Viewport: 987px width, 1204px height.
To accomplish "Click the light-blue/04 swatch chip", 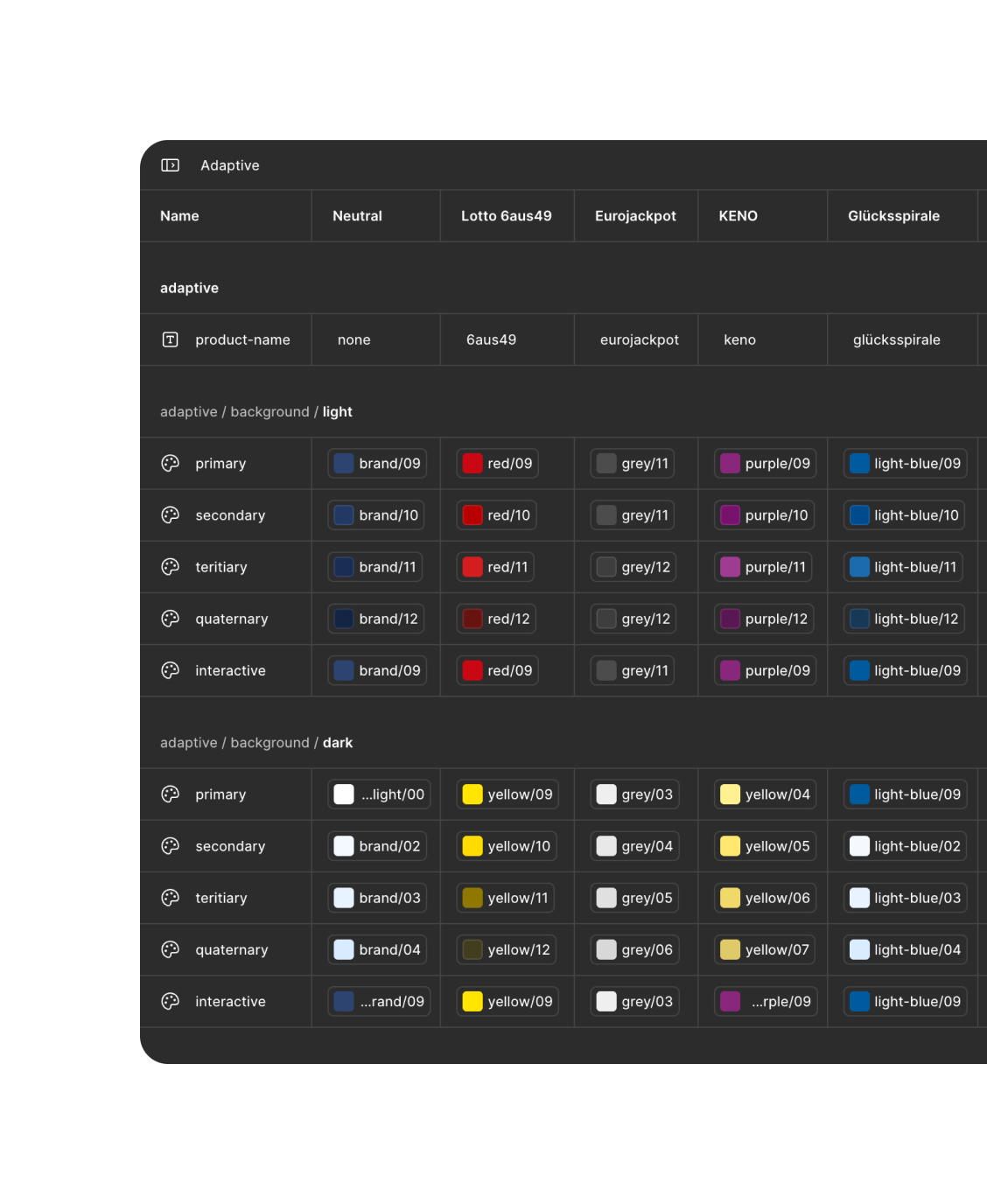I will 905,949.
